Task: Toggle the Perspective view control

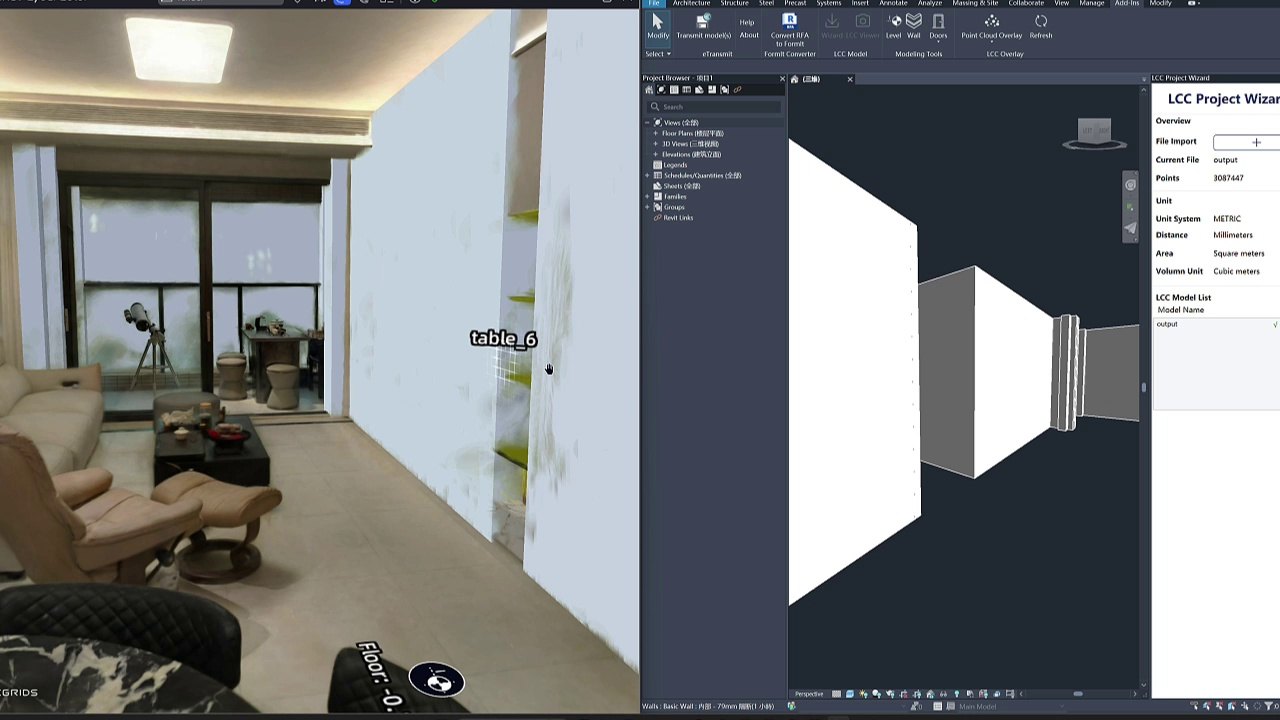Action: pyautogui.click(x=809, y=694)
